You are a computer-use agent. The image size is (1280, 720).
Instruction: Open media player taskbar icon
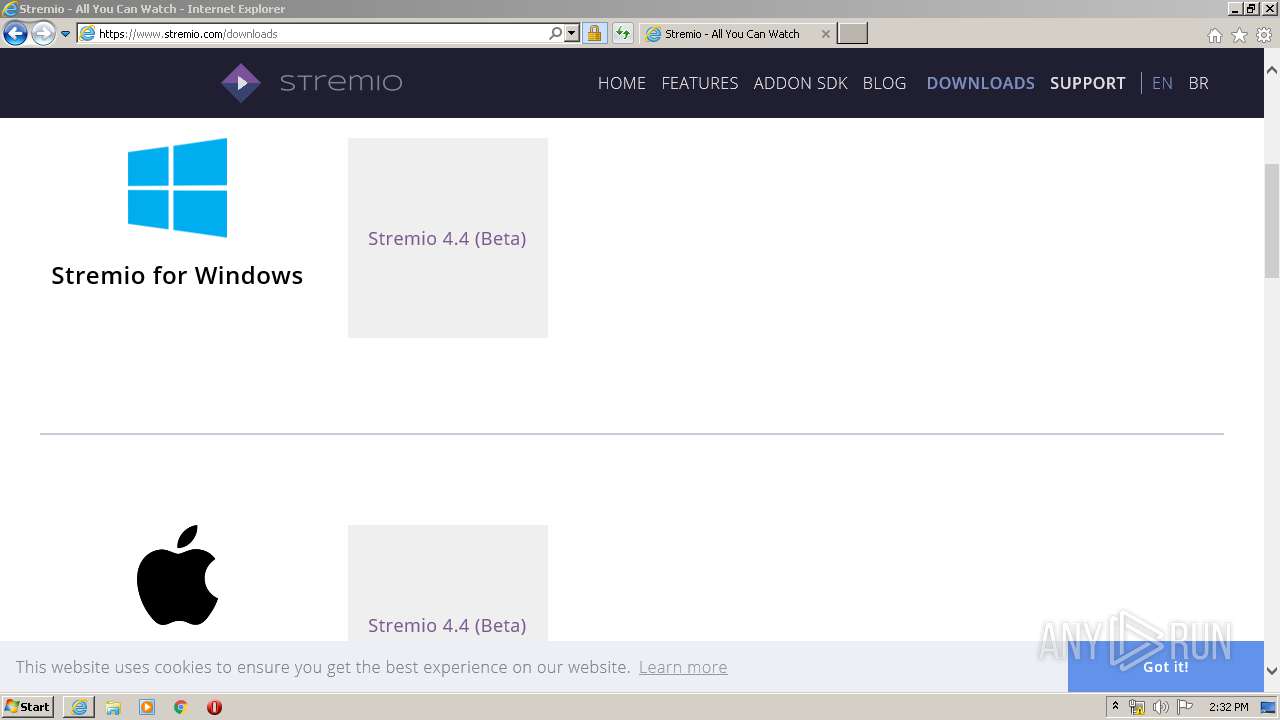pyautogui.click(x=147, y=707)
